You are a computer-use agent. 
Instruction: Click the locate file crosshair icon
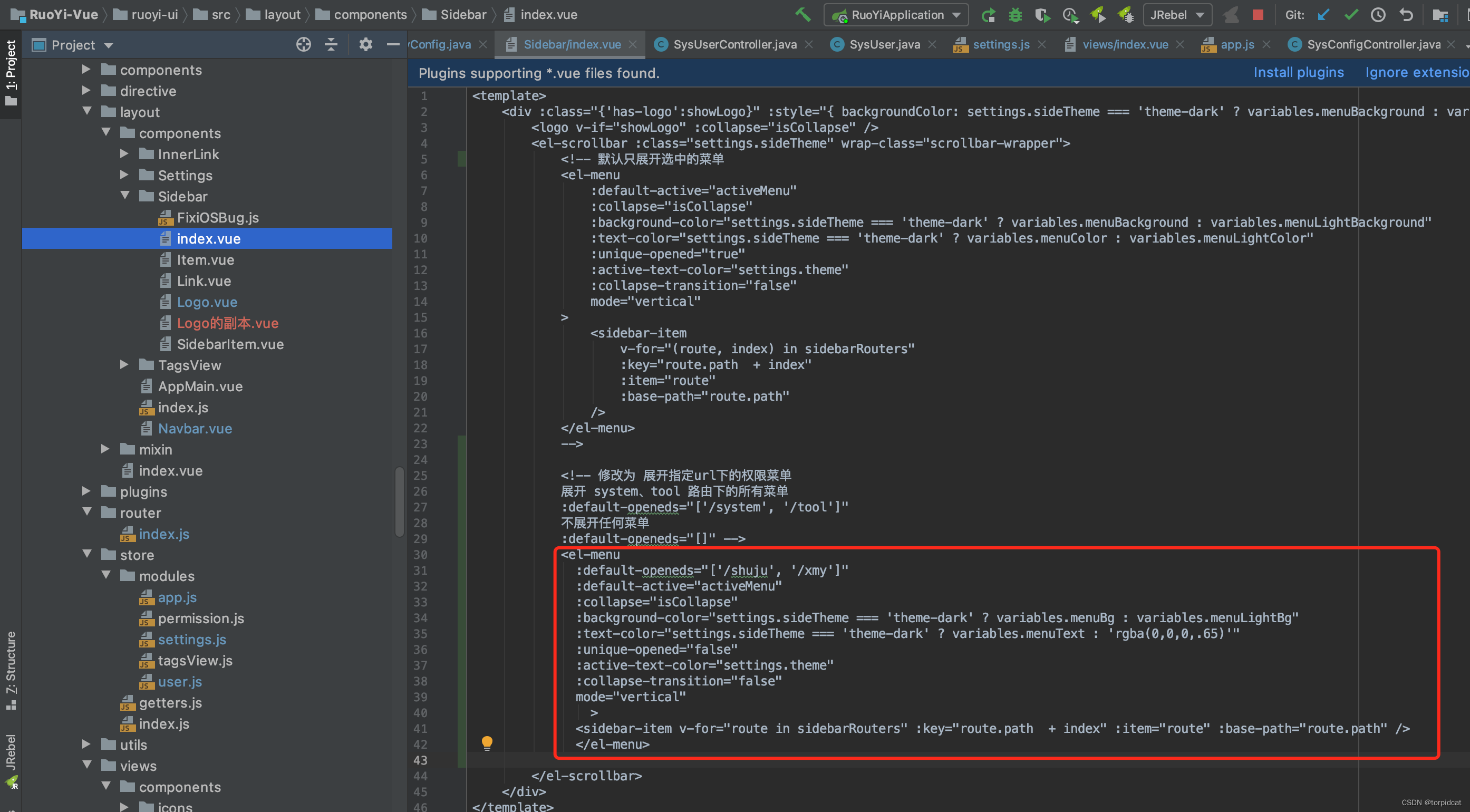(x=304, y=44)
